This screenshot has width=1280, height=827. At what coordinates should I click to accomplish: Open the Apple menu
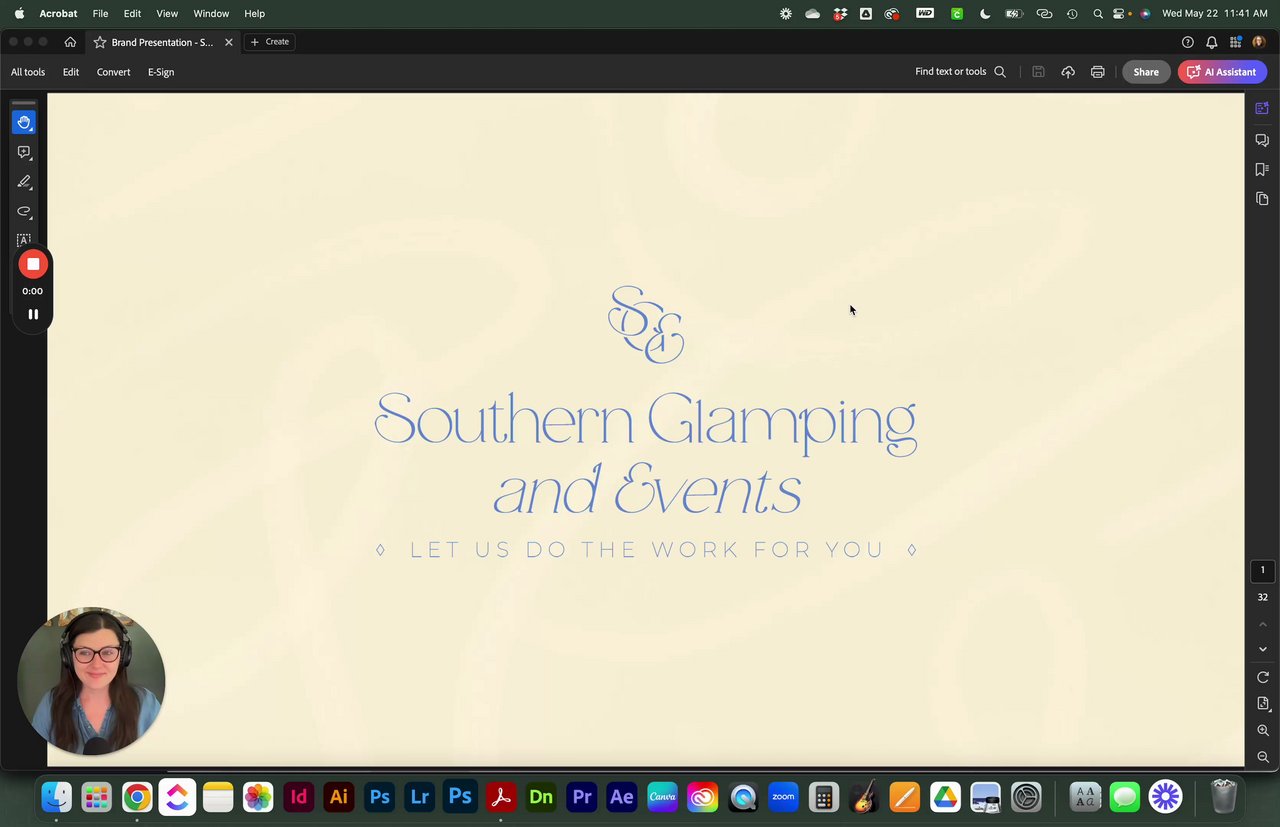pyautogui.click(x=19, y=14)
